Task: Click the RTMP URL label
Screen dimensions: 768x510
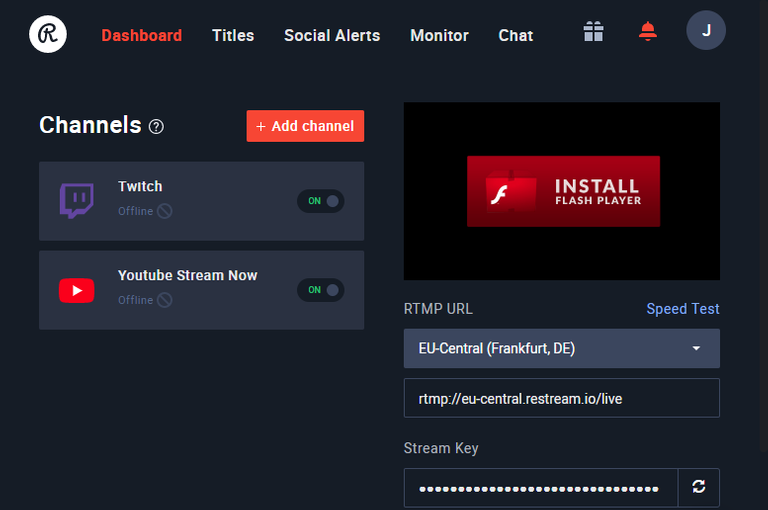Action: pyautogui.click(x=438, y=309)
